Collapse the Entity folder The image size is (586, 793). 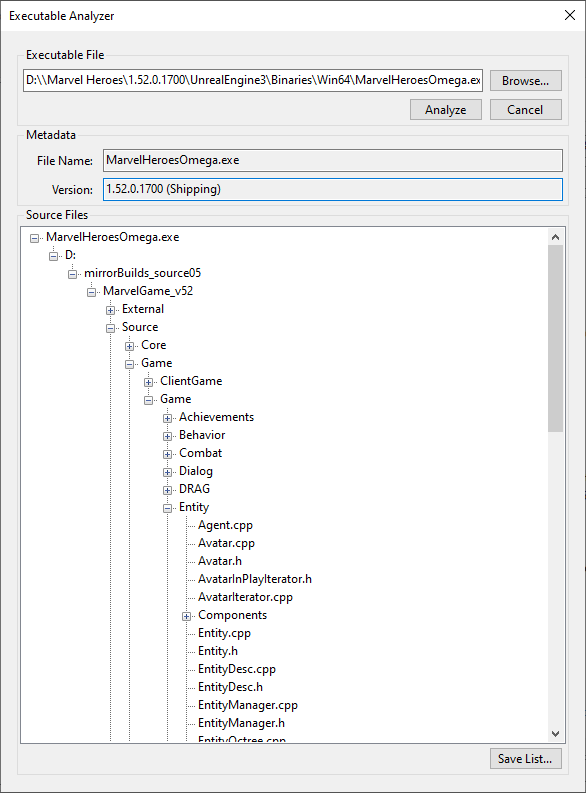167,508
